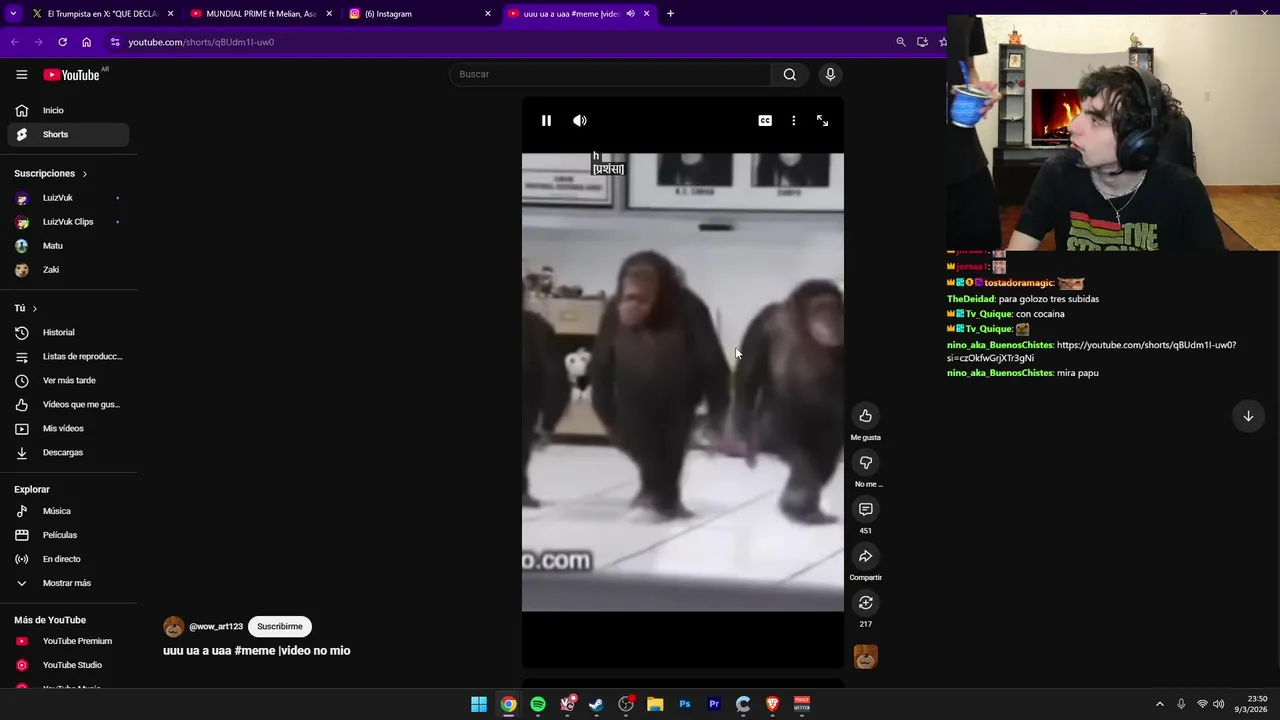1280x720 pixels.
Task: Open the Short's three-dot more options
Action: (794, 120)
